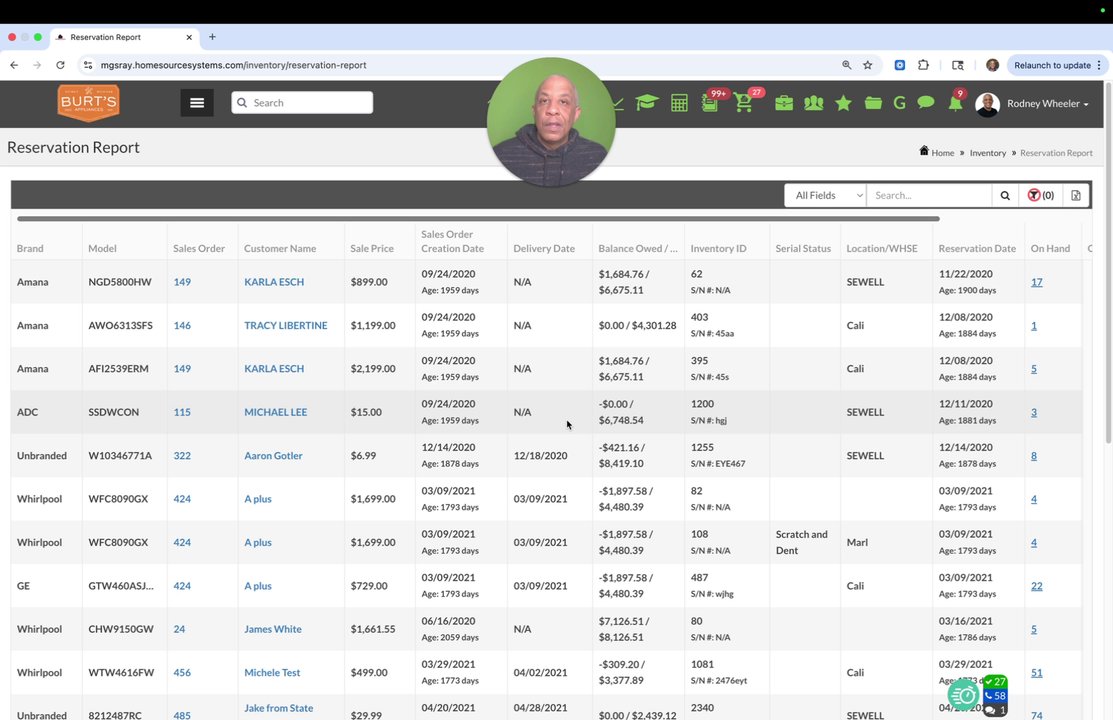This screenshot has width=1113, height=720.
Task: Bookmark this page with star icon
Action: pyautogui.click(x=867, y=65)
